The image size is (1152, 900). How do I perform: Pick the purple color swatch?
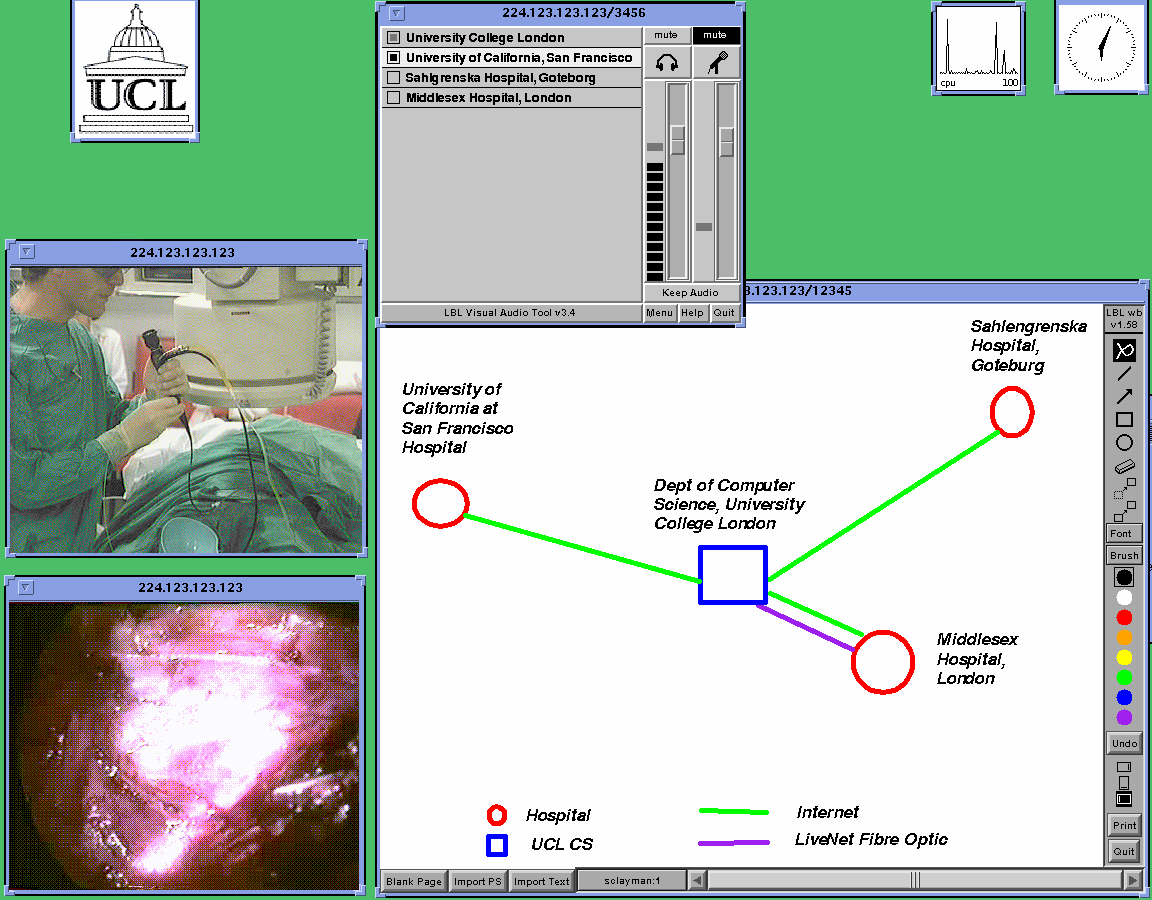(x=1123, y=717)
